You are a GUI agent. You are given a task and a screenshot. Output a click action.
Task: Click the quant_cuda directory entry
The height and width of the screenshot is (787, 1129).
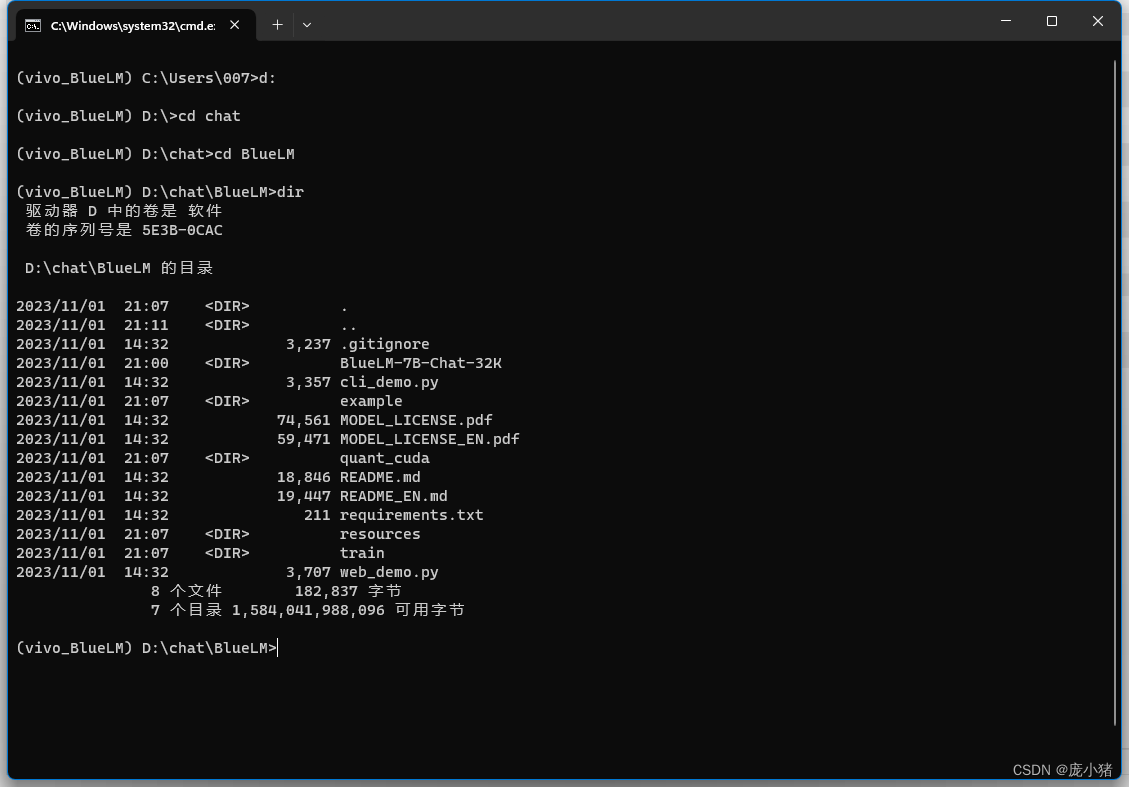pyautogui.click(x=384, y=458)
